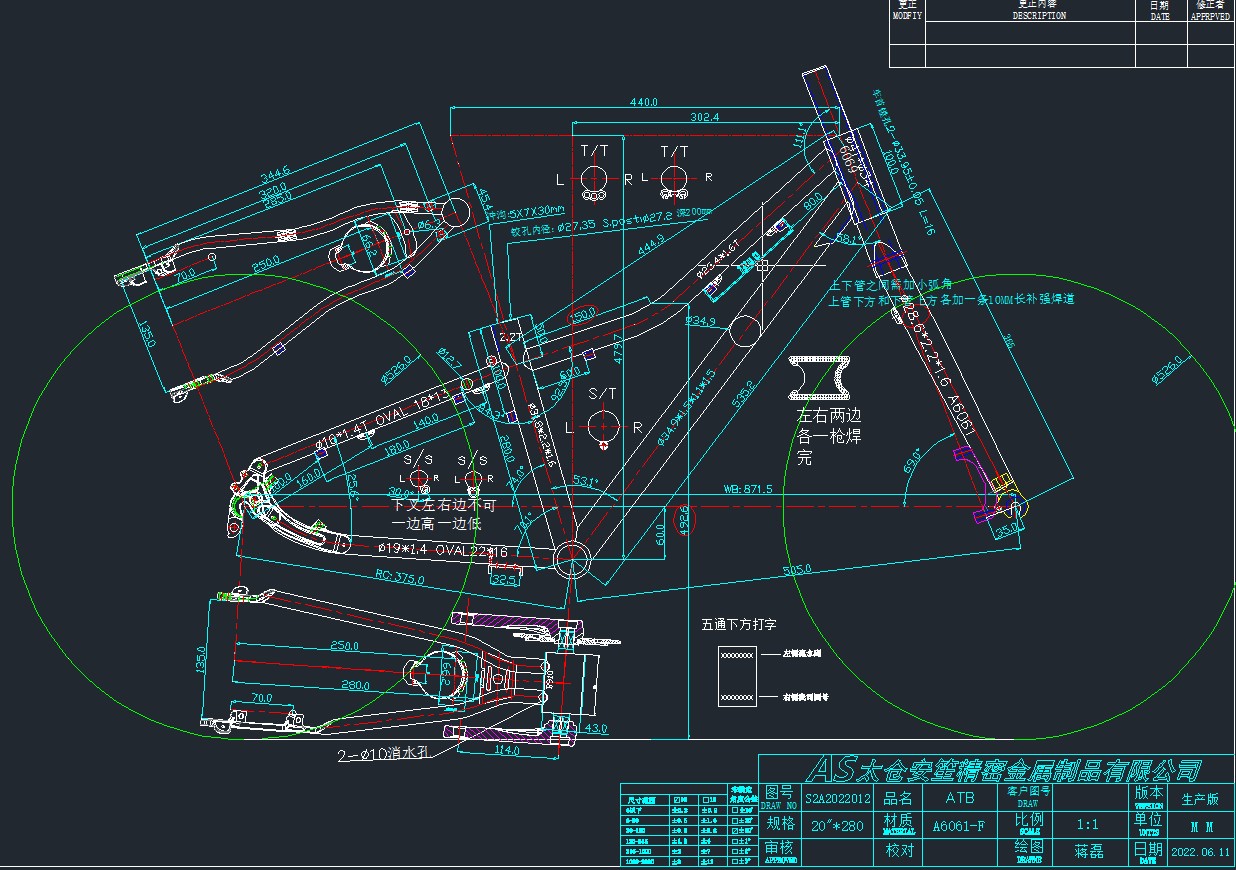Pick the left T/T section symbol
The height and width of the screenshot is (870, 1236).
pos(595,178)
